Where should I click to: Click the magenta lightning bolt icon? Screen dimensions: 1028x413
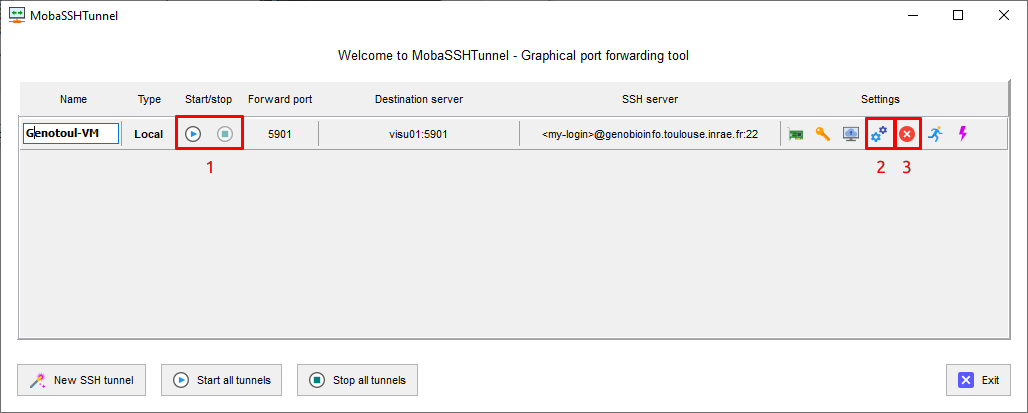coord(962,134)
